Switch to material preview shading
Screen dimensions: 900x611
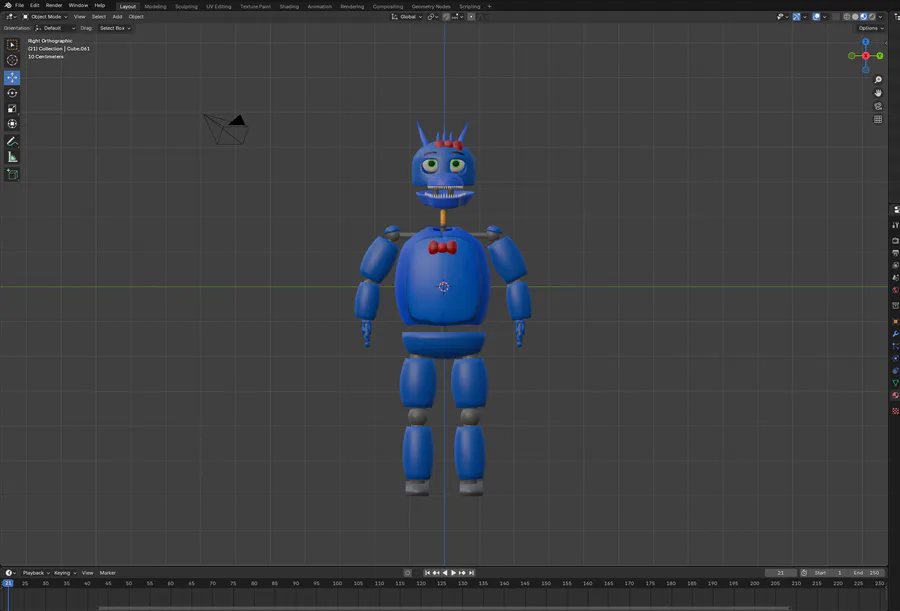tap(863, 17)
